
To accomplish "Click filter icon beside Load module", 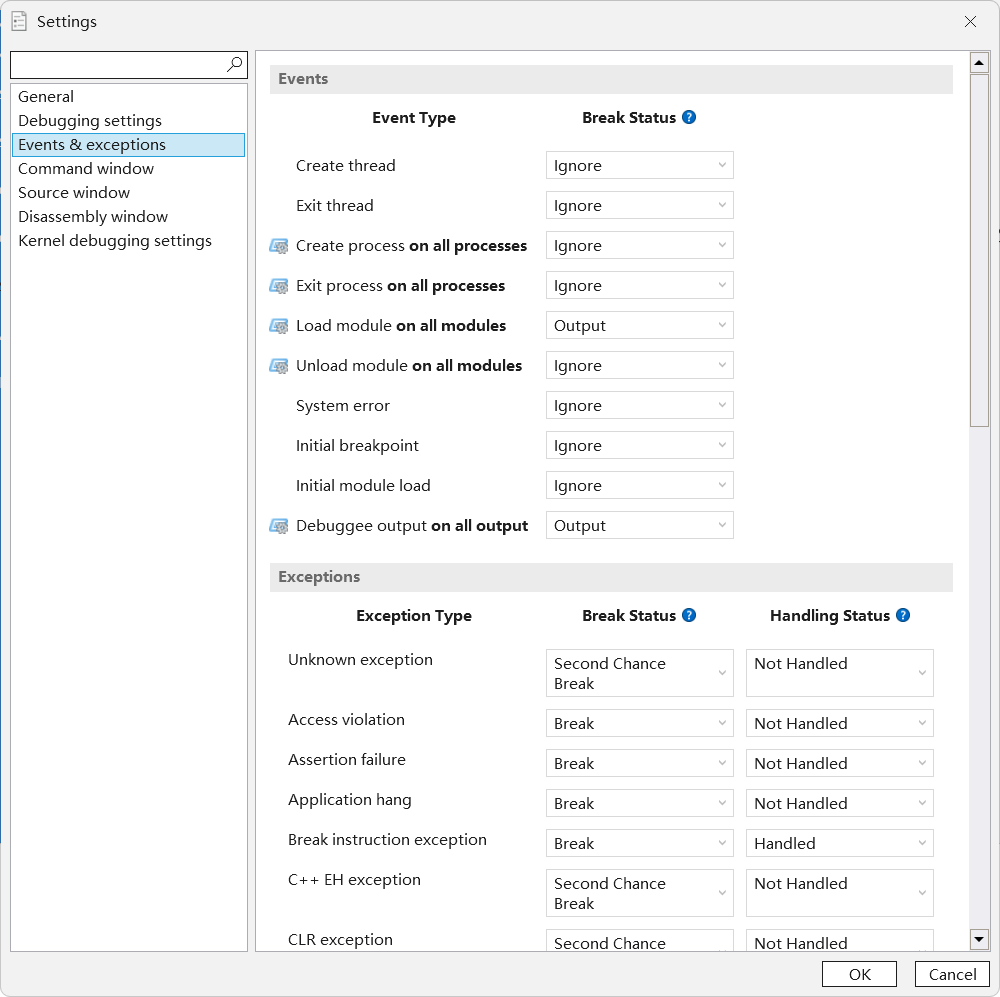I will [279, 326].
